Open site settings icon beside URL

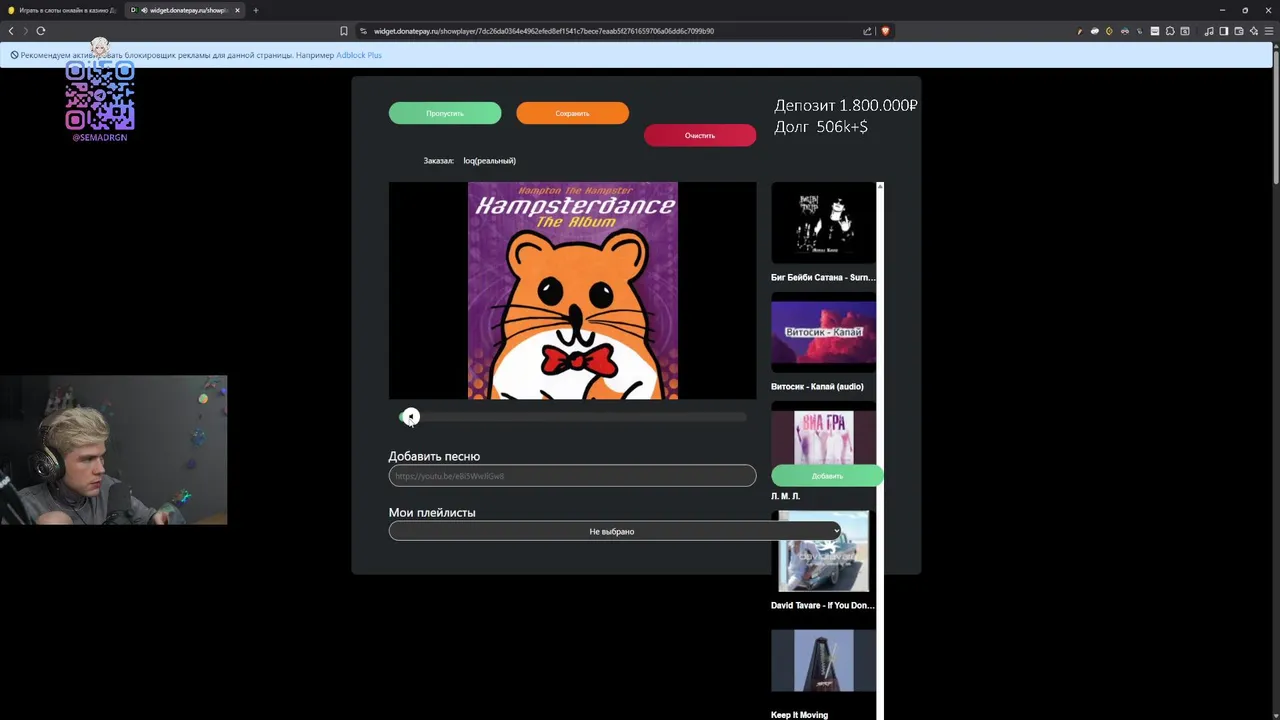[364, 31]
